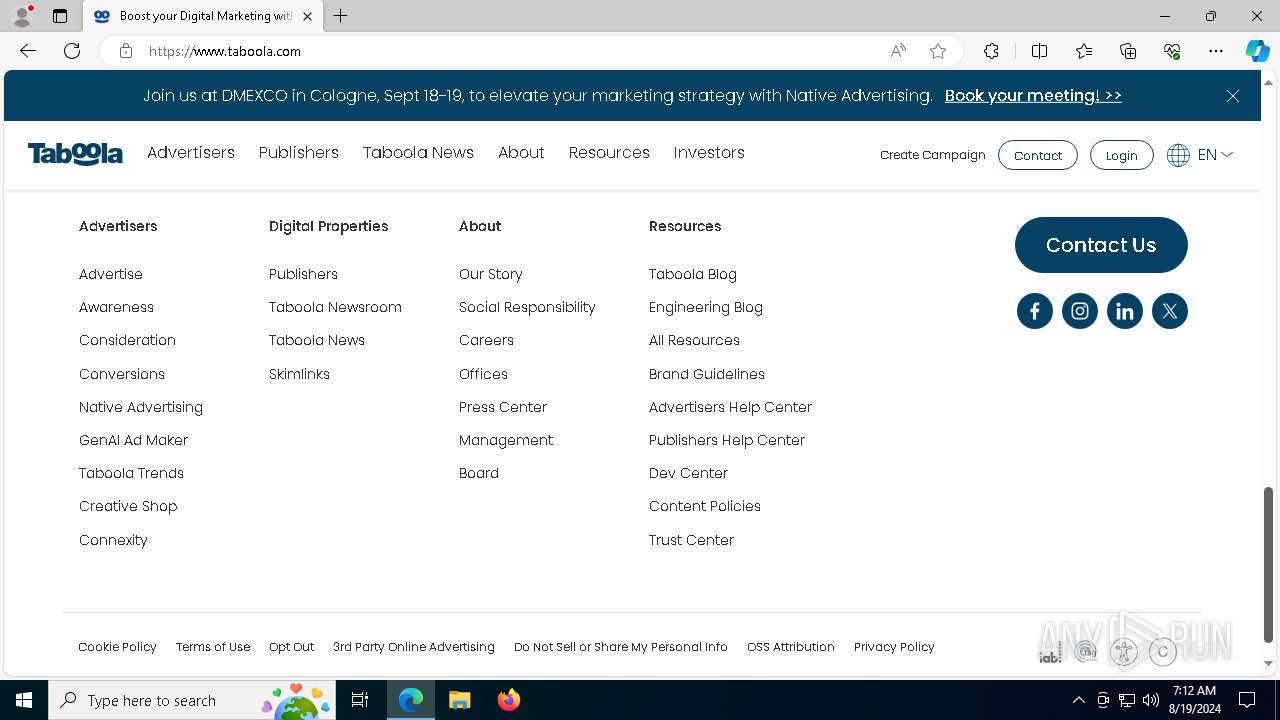Viewport: 1280px width, 720px height.
Task: Click the Contact Us button
Action: pos(1101,245)
